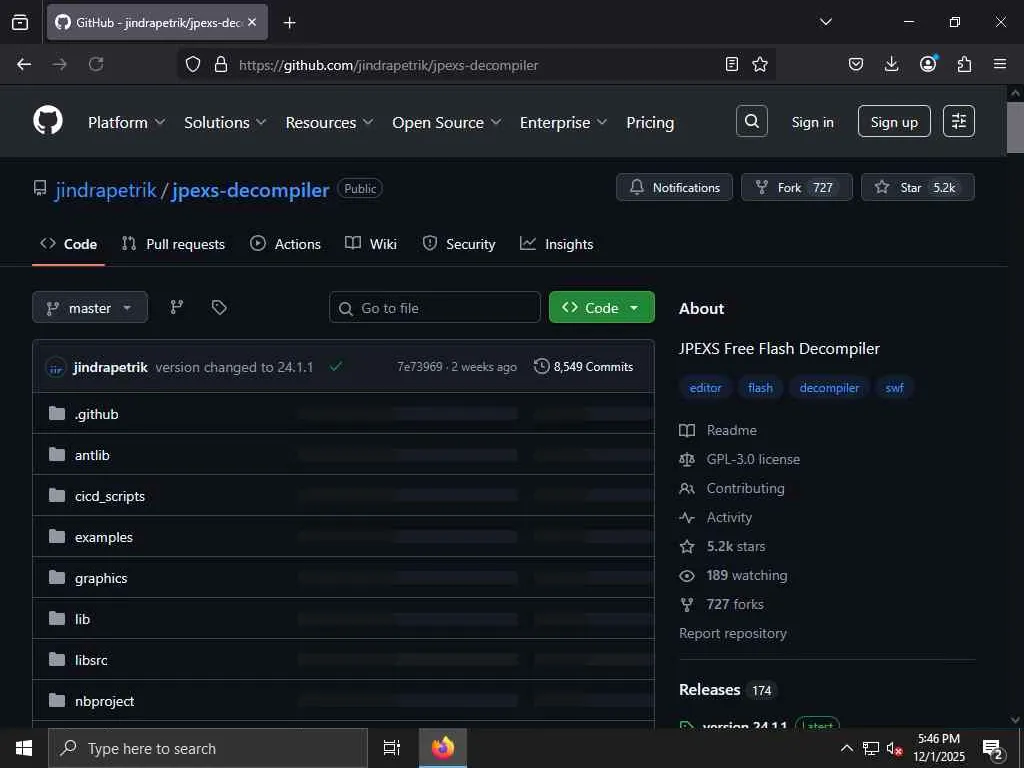Click the Windows taskbar search box

(x=208, y=748)
